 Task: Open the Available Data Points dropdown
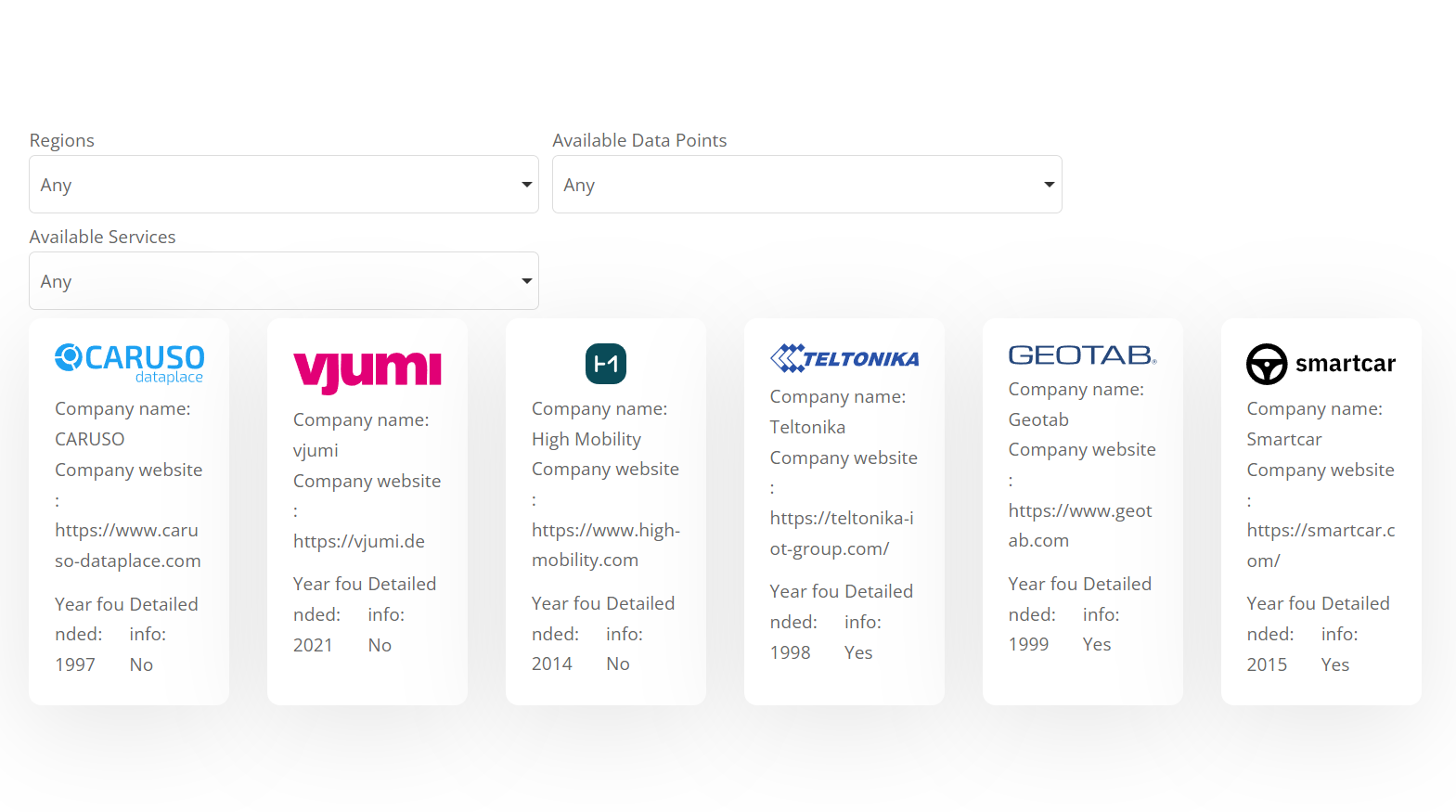pyautogui.click(x=806, y=185)
